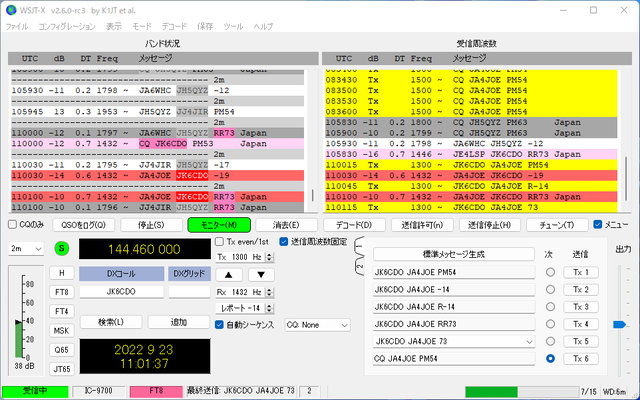Screen dimensions: 640x400
Task: Select the next radio button for Tx 4
Action: pyautogui.click(x=550, y=324)
